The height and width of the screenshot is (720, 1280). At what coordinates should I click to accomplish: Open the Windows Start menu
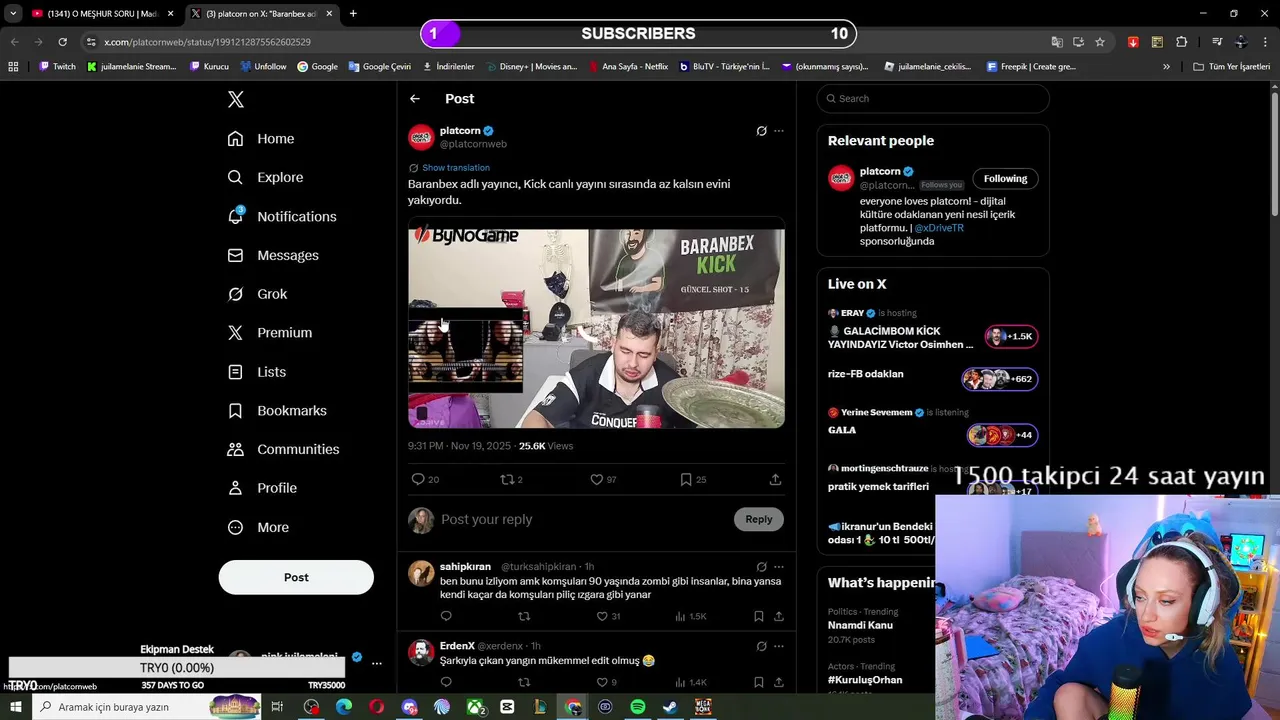tap(16, 707)
